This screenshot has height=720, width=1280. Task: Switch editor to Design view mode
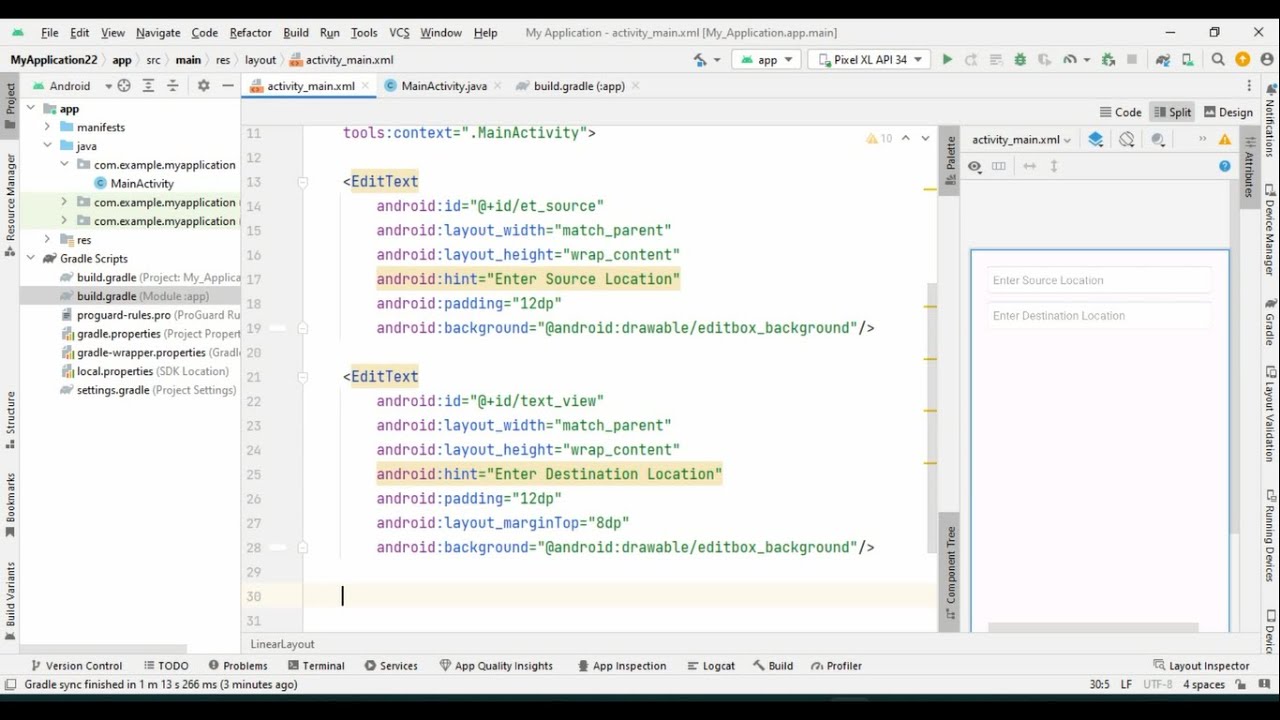[1228, 112]
